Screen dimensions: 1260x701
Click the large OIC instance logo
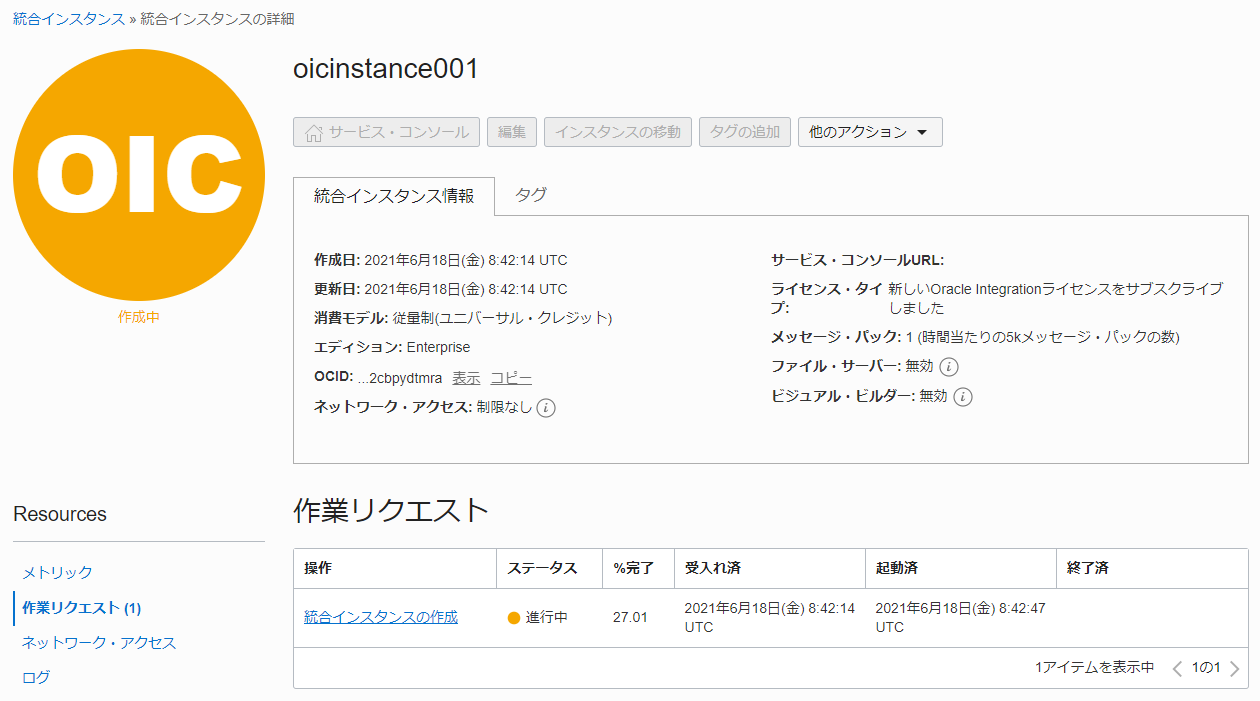point(139,175)
